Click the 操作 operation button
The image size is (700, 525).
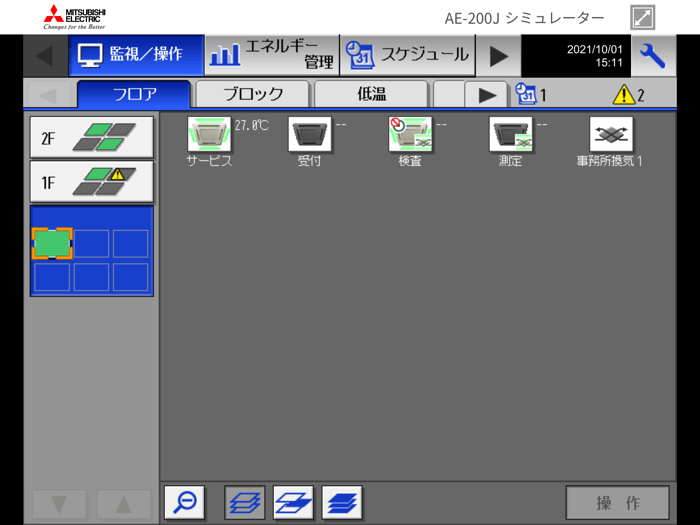(618, 503)
